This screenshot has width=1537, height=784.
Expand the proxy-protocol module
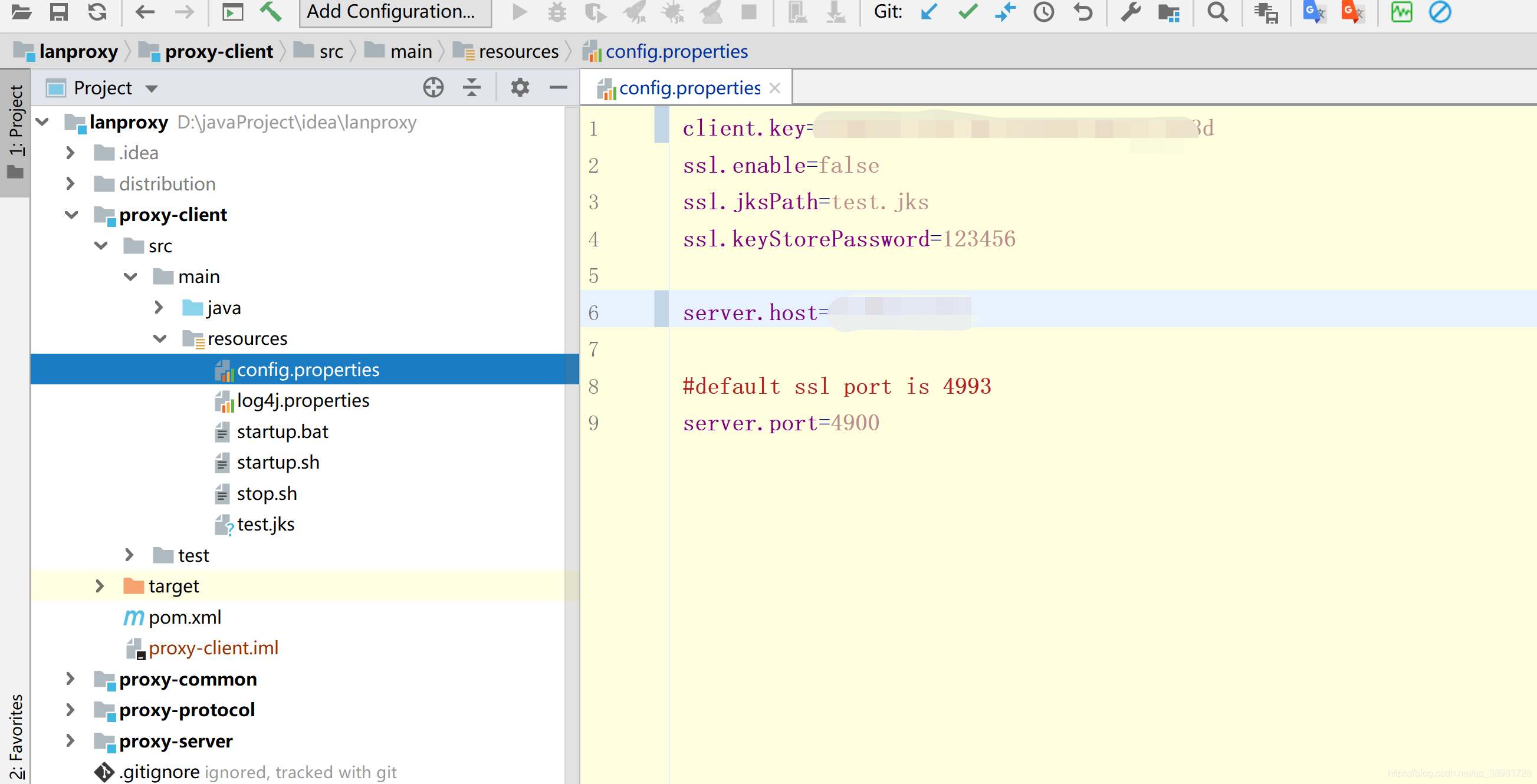(70, 710)
